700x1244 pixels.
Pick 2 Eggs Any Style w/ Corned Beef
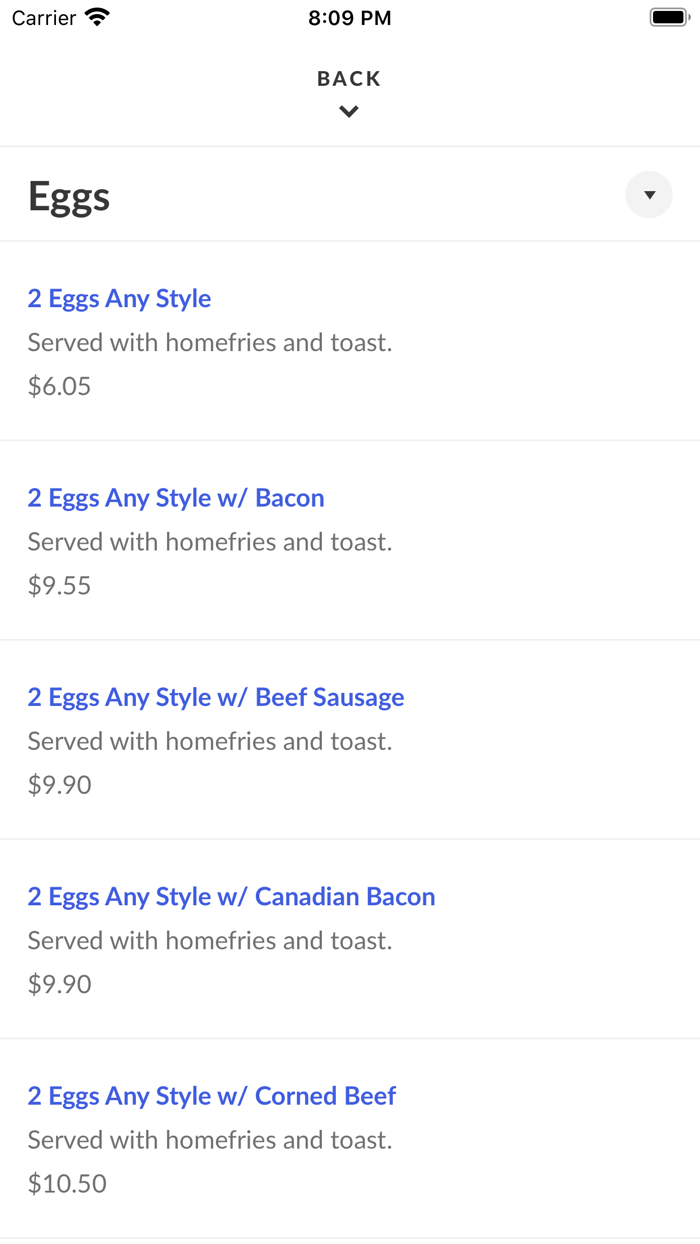(x=212, y=1096)
